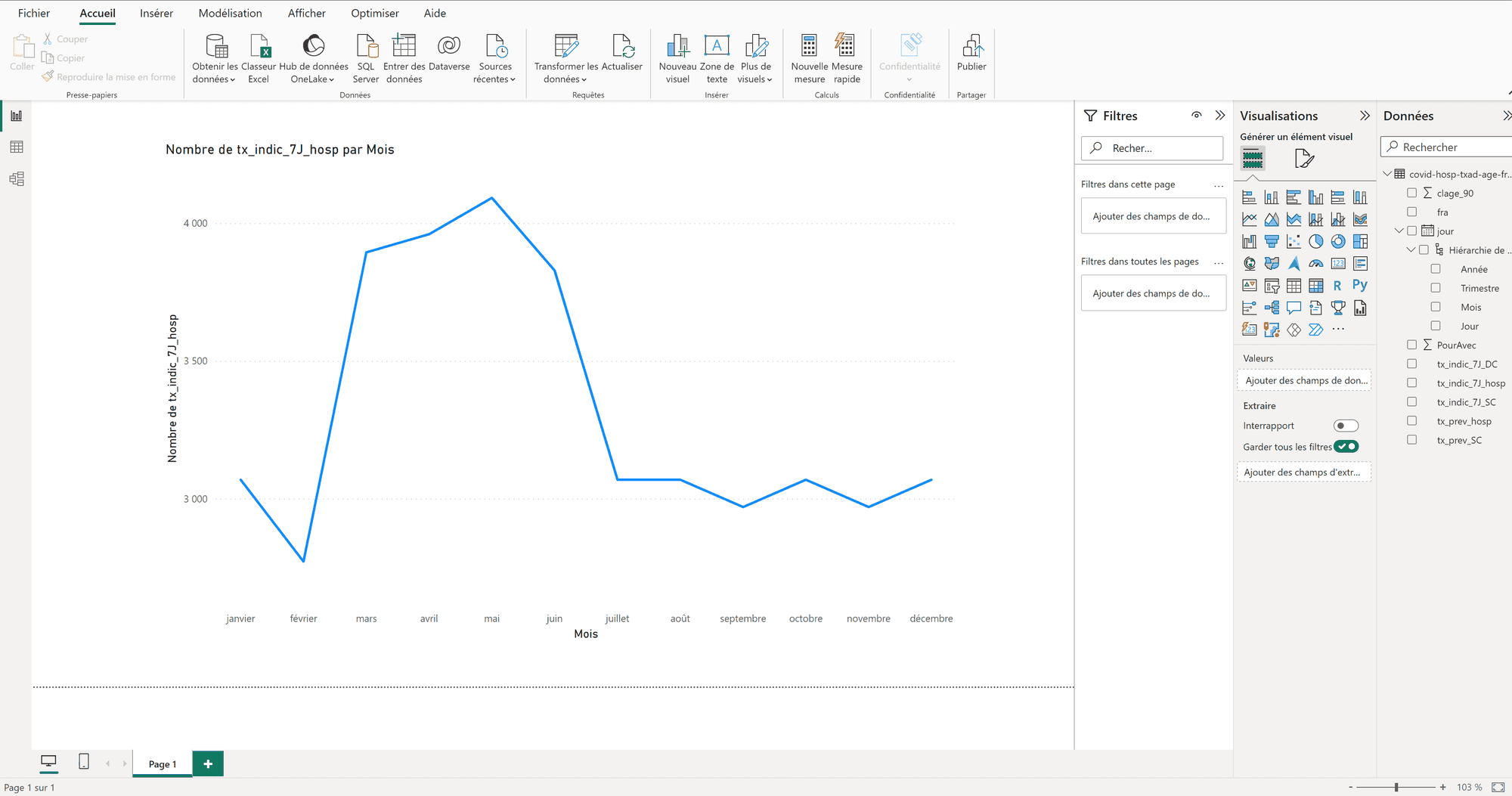Adjust the zoom slider handle

(x=1396, y=787)
